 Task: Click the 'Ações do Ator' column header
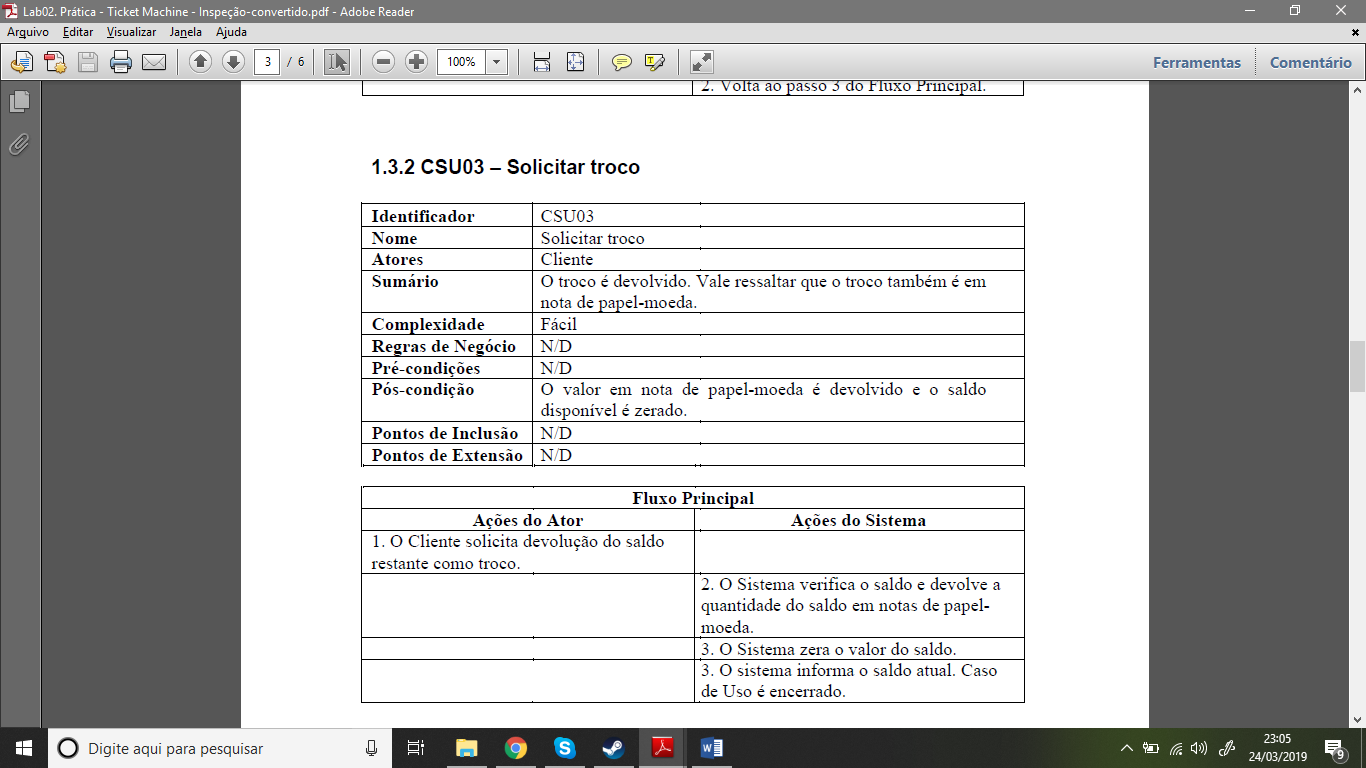tap(528, 520)
